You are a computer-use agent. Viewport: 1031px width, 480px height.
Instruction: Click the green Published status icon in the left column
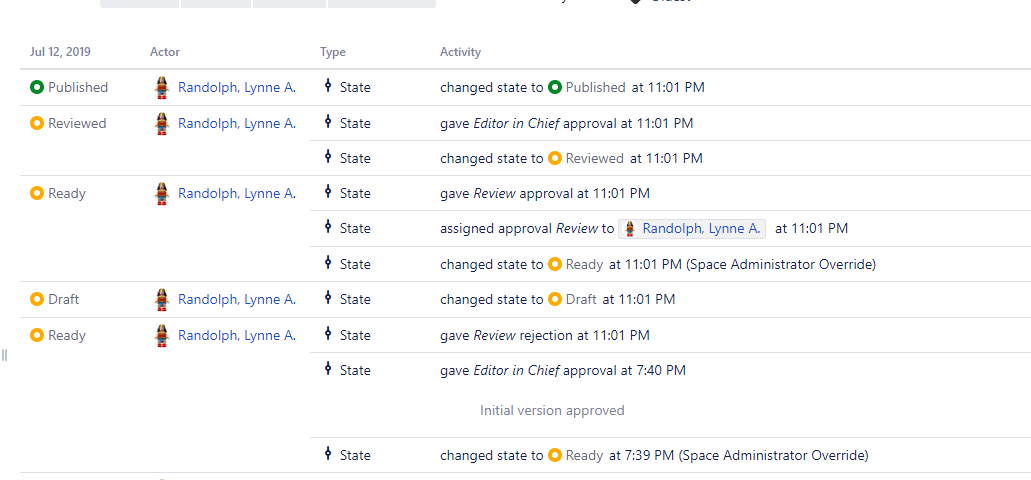37,87
